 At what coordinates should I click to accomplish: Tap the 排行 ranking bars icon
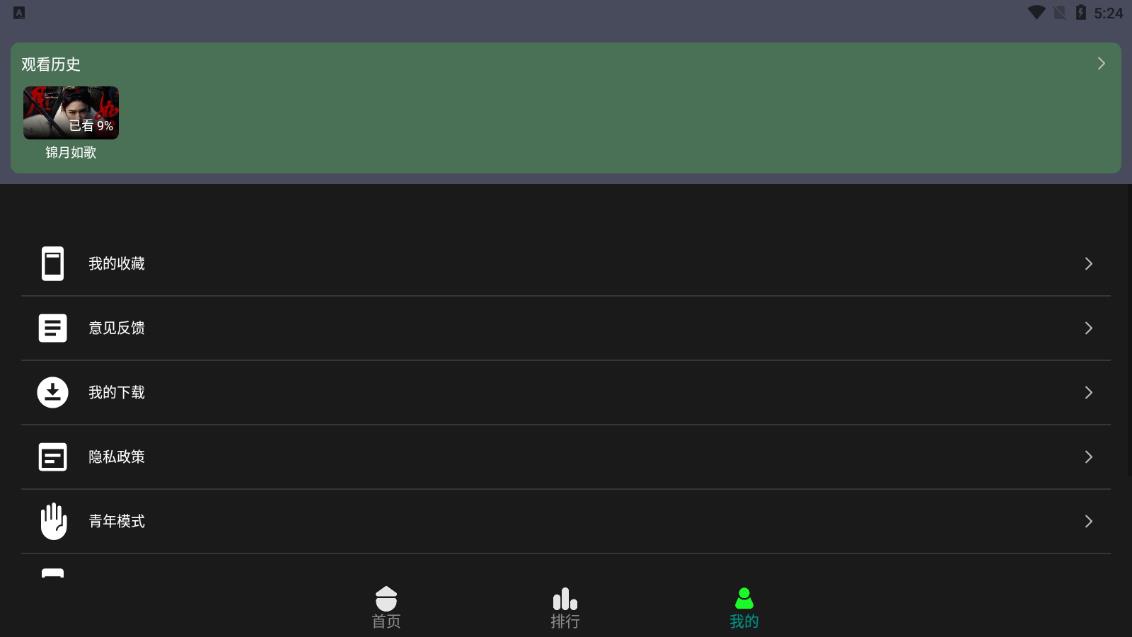(x=565, y=599)
